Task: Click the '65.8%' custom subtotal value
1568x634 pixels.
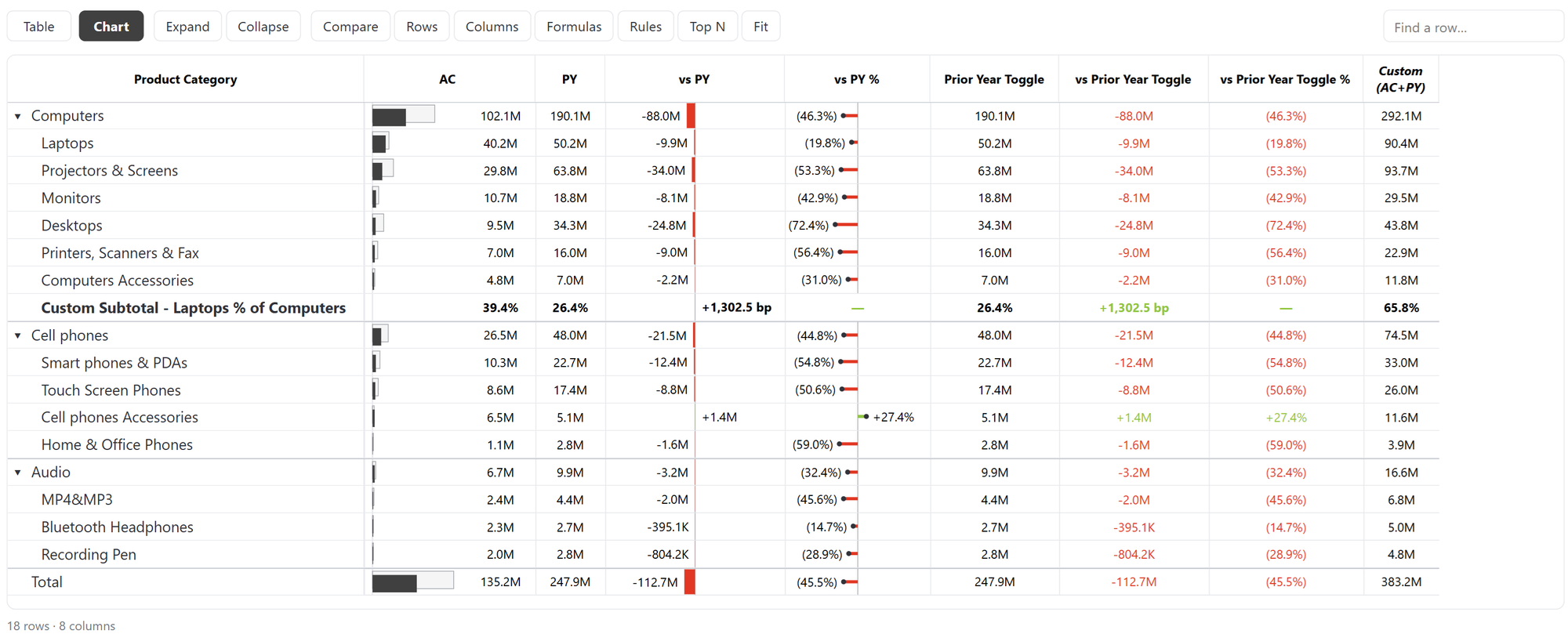Action: coord(1401,308)
